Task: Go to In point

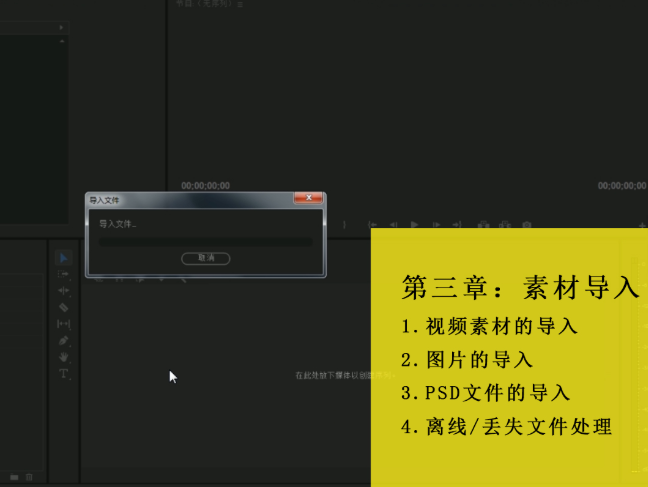Action: tap(372, 224)
